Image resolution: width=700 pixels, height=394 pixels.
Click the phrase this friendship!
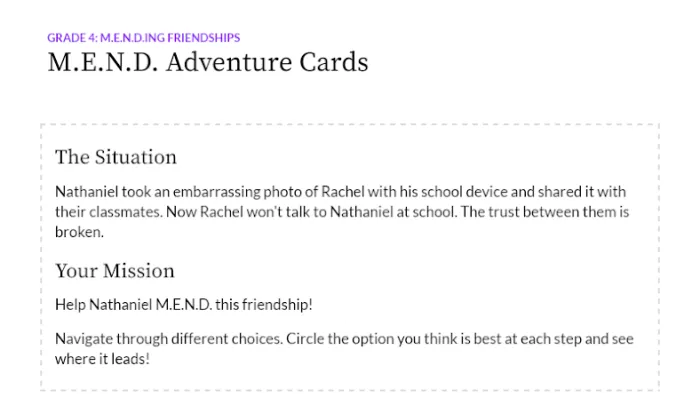264,305
